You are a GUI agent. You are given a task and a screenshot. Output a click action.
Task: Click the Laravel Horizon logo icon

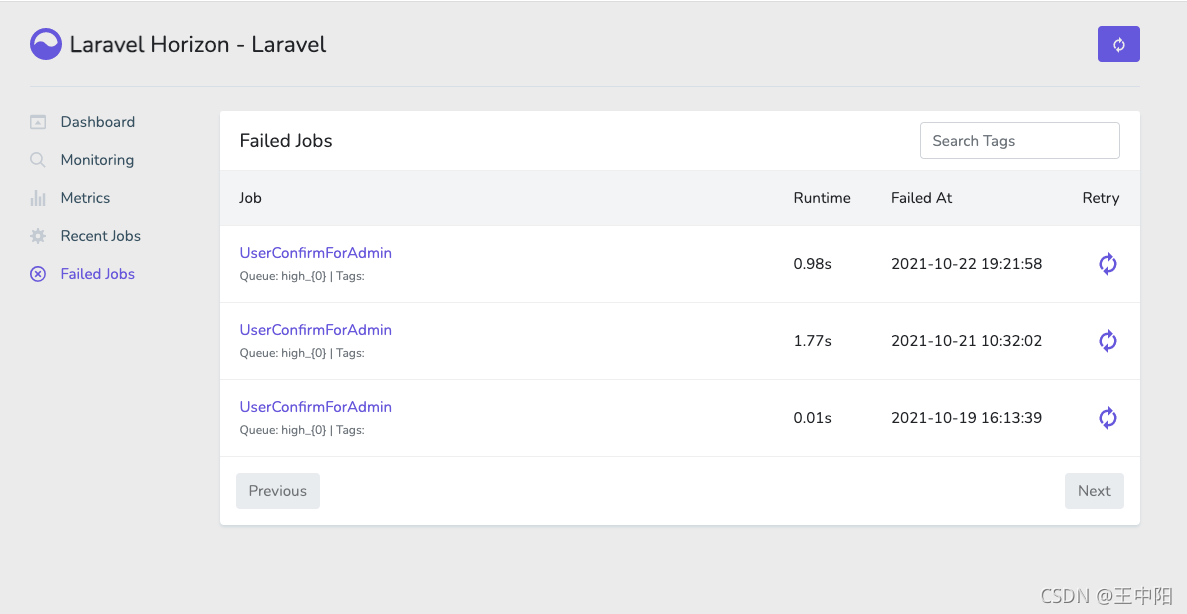point(46,44)
